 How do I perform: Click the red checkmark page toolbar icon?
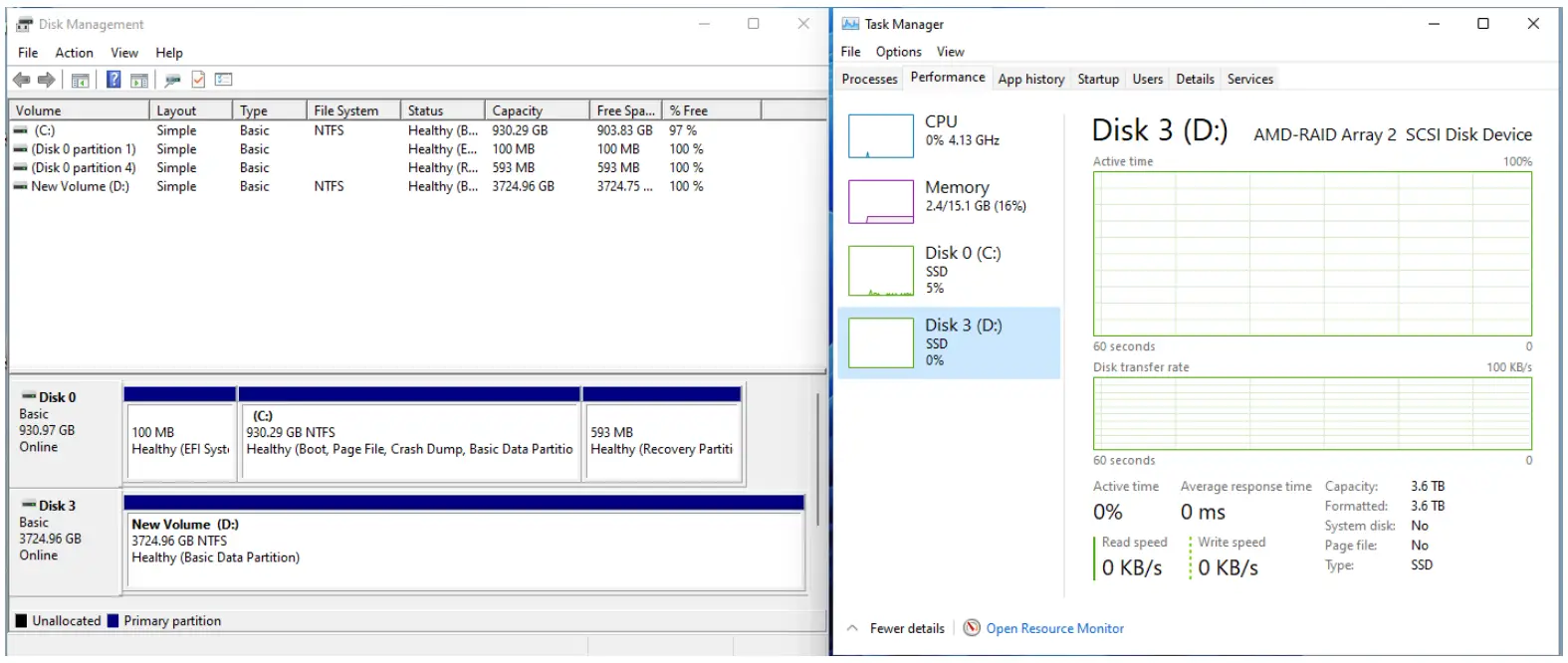click(198, 80)
